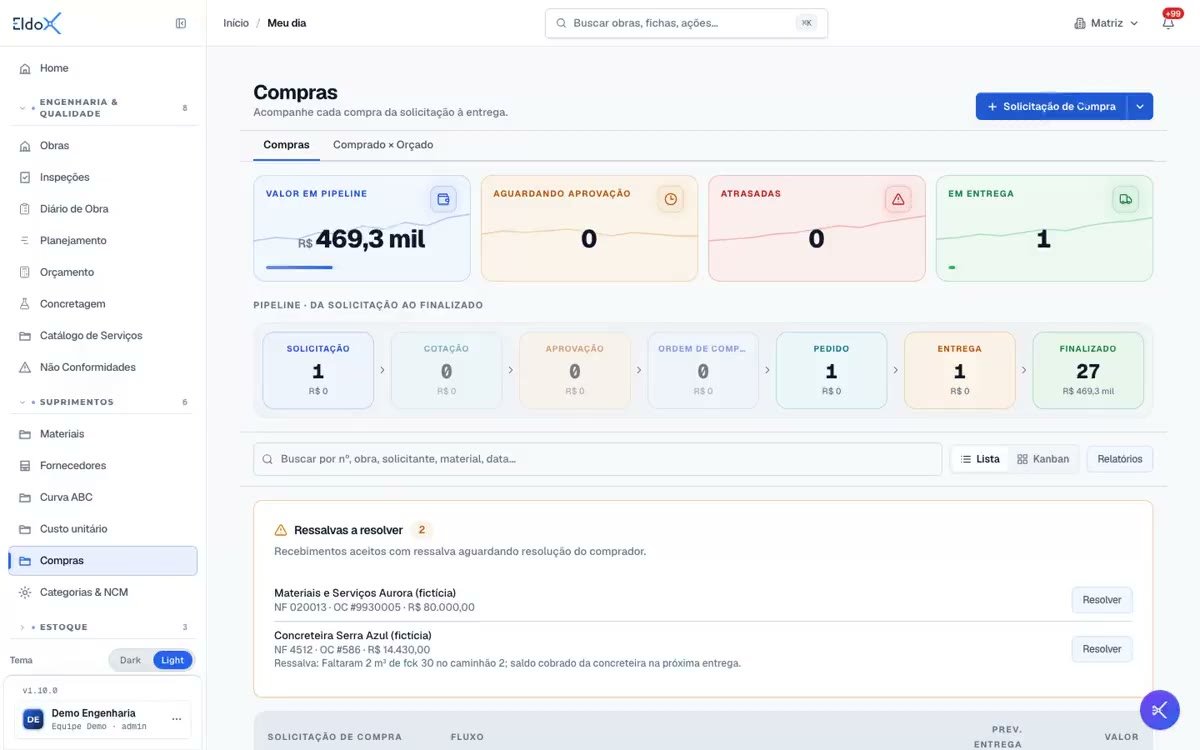Screen dimensions: 1200x750
Task: Select Ordem de Compra pipeline stage
Action: tap(703, 370)
